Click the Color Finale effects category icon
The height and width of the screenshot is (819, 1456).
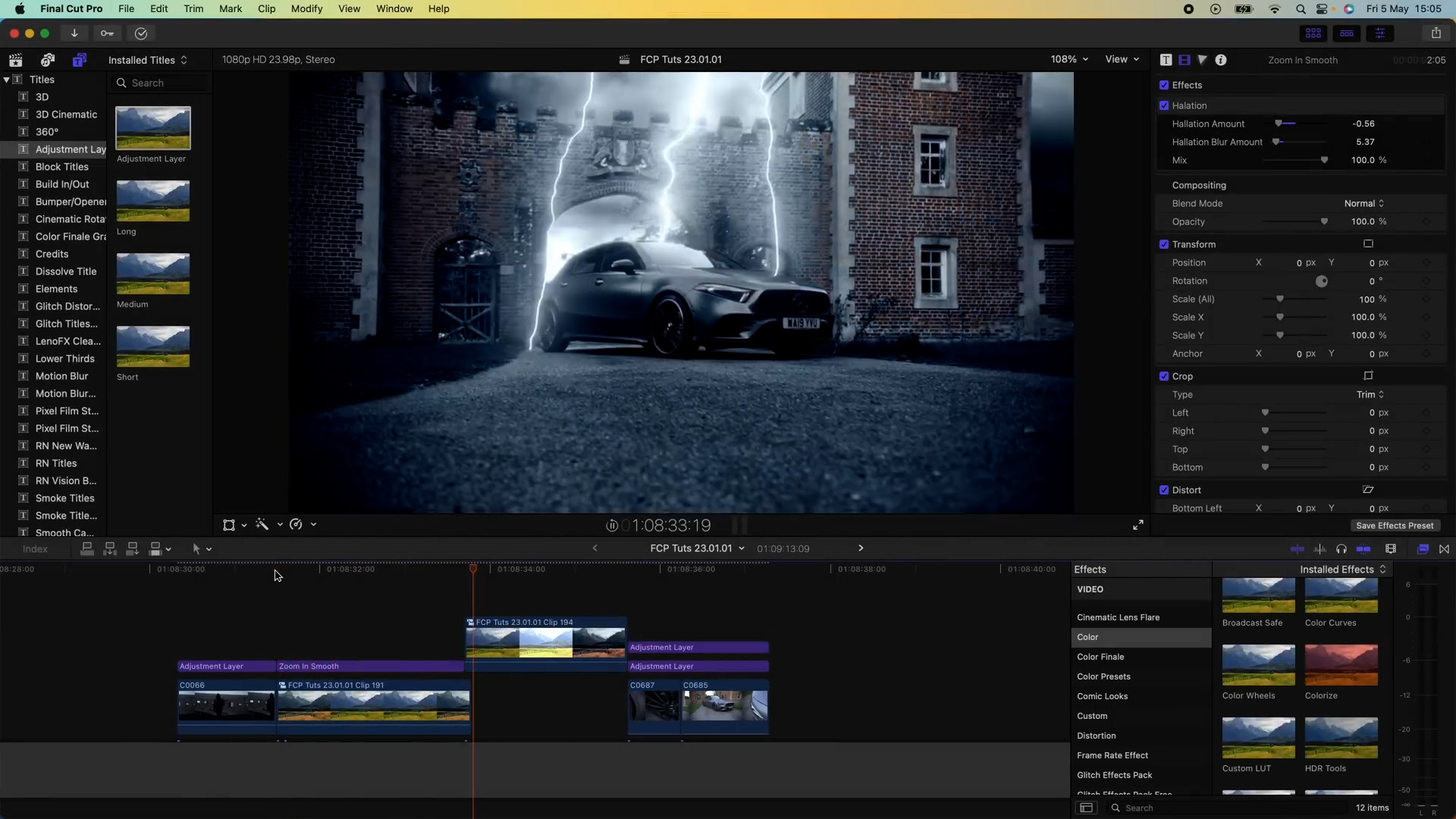[1100, 656]
